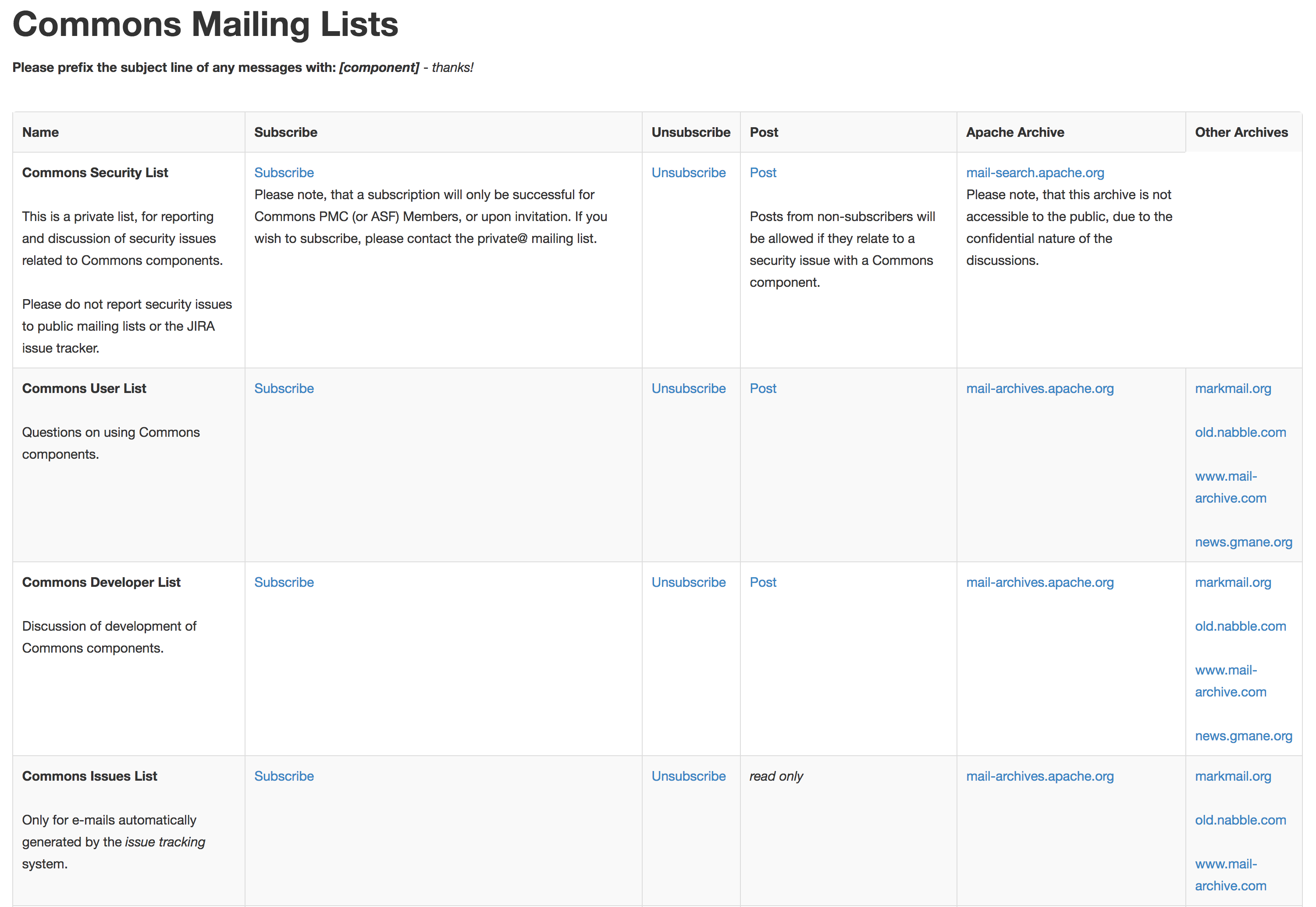Click Post link in Security List row
Viewport: 1316px width, 907px height.
tap(762, 173)
